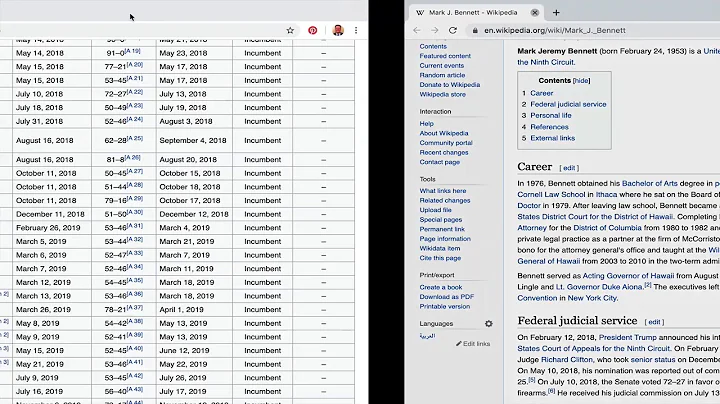Viewport: 720px width, 404px height.
Task: Go back in right browser window
Action: pos(416,30)
